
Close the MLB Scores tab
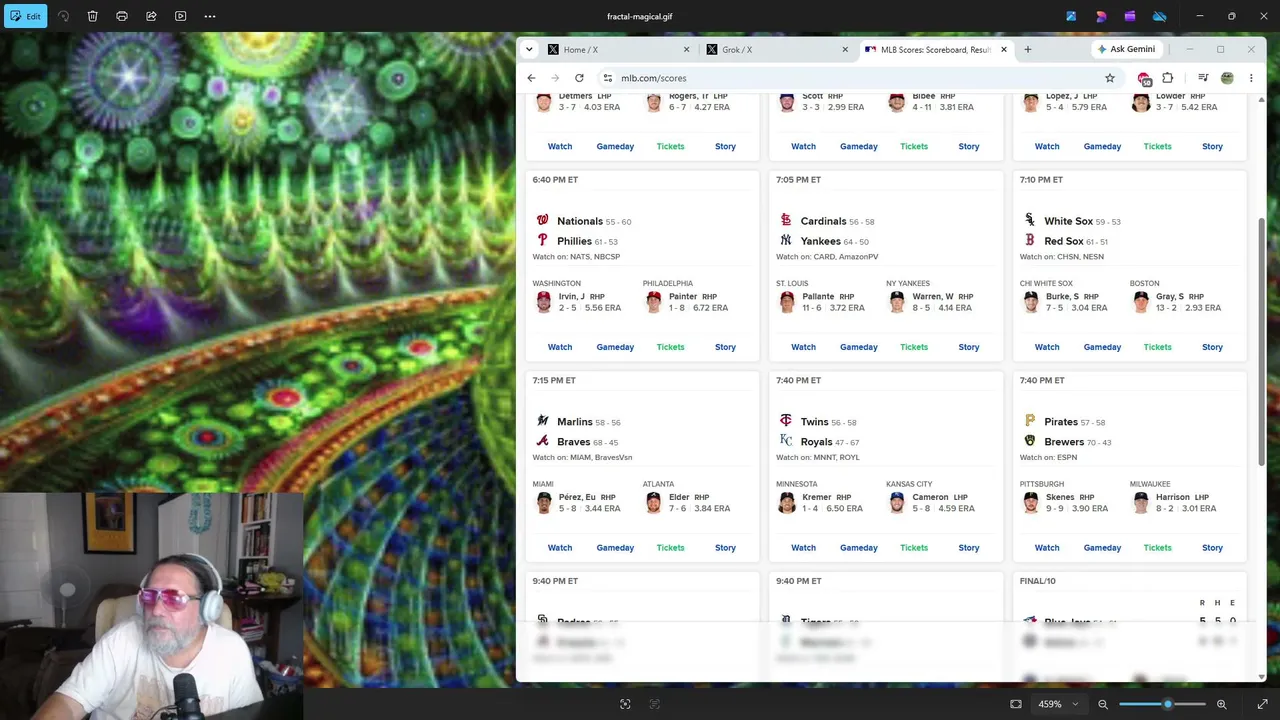[x=1003, y=49]
